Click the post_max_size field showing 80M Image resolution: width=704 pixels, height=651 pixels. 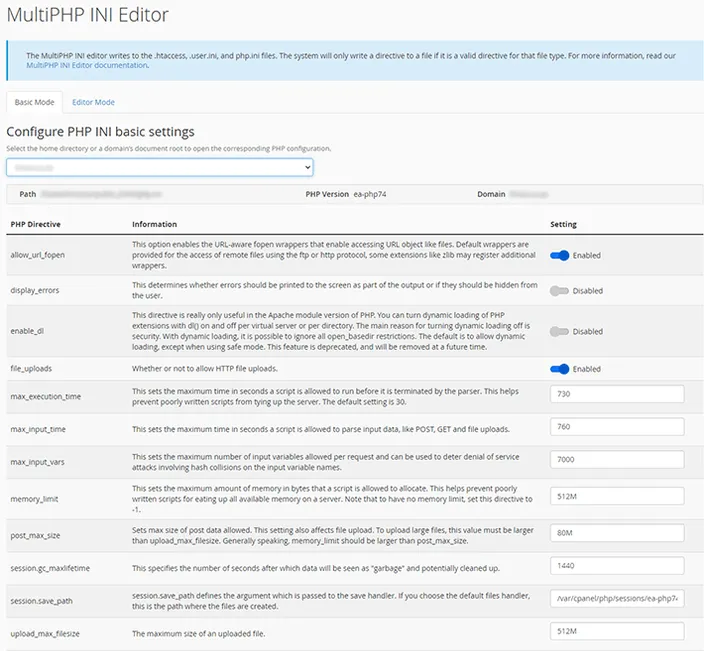pos(617,533)
